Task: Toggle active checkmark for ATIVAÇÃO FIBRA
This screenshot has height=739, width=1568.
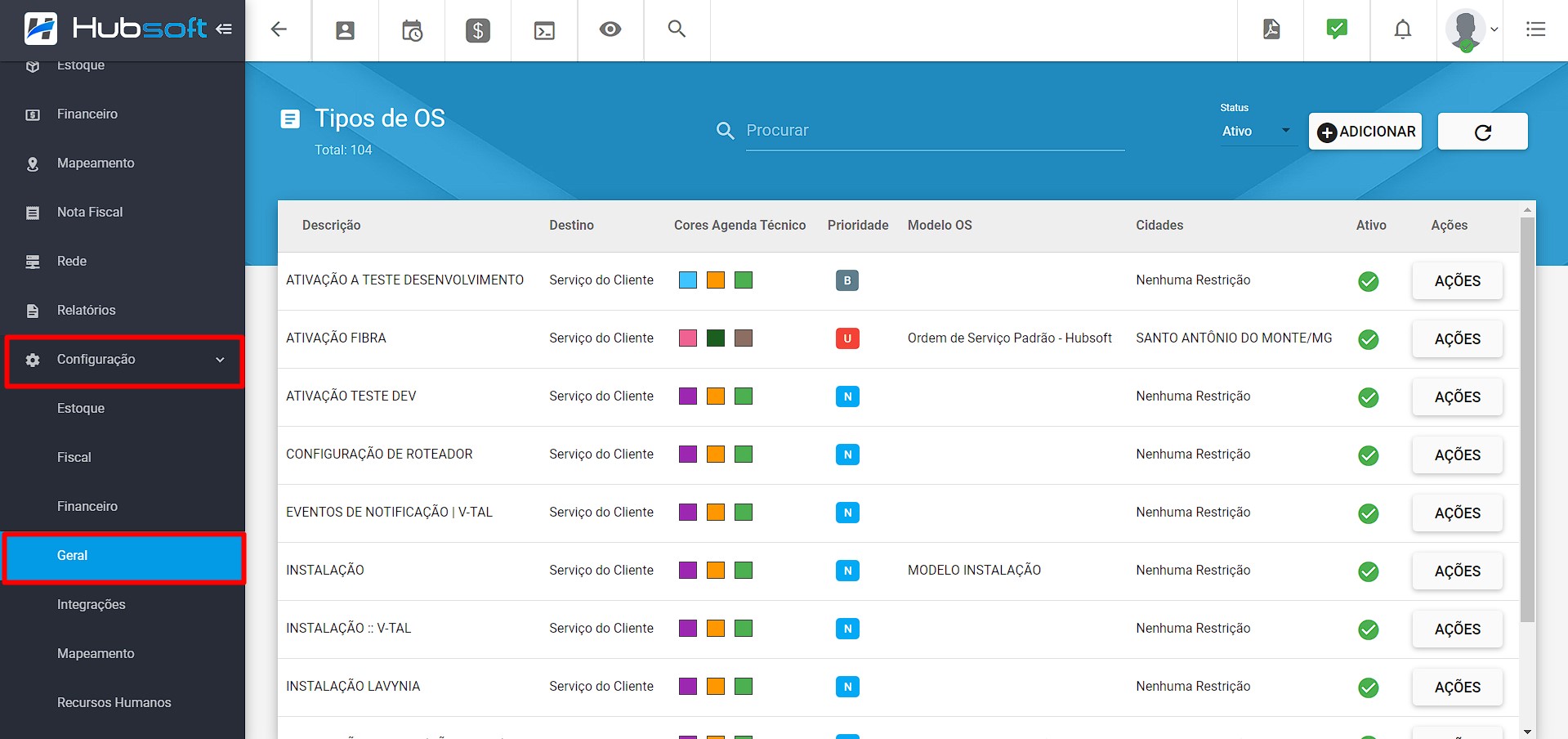Action: click(1369, 339)
